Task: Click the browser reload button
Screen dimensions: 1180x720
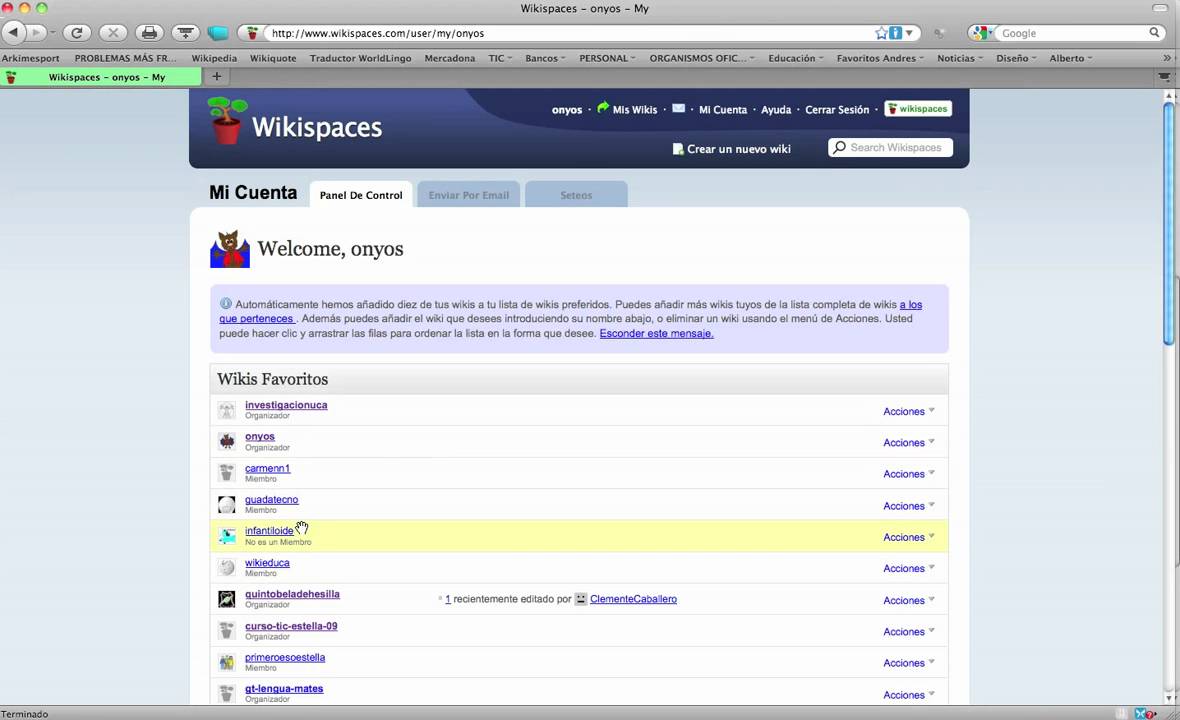Action: point(76,33)
